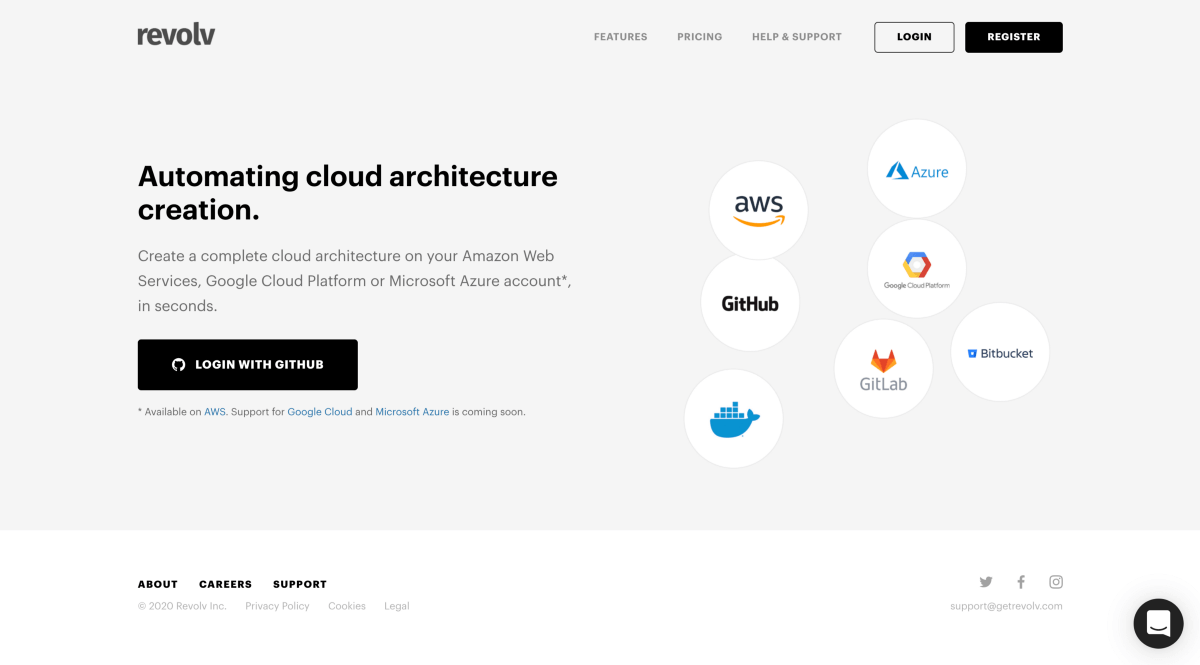Viewport: 1200px width, 665px height.
Task: Click the GitHub logo circle
Action: click(750, 303)
